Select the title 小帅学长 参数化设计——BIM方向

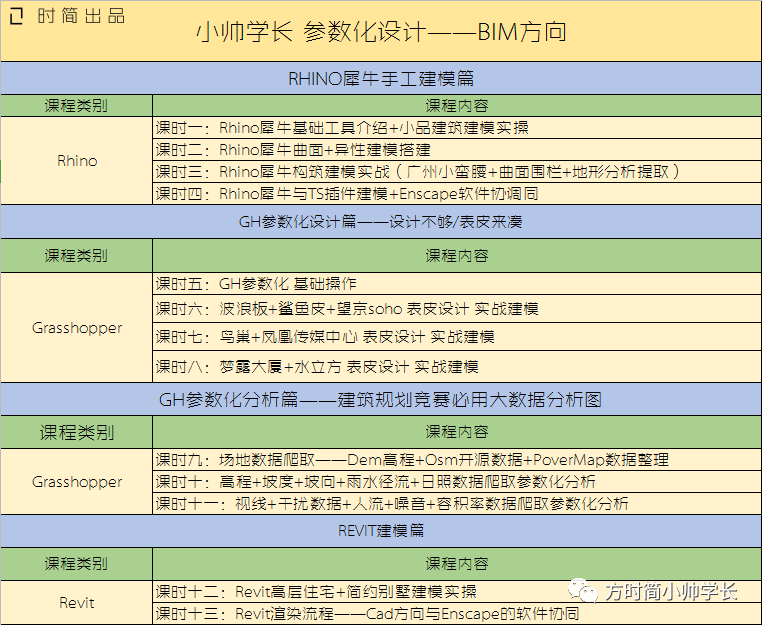click(381, 32)
